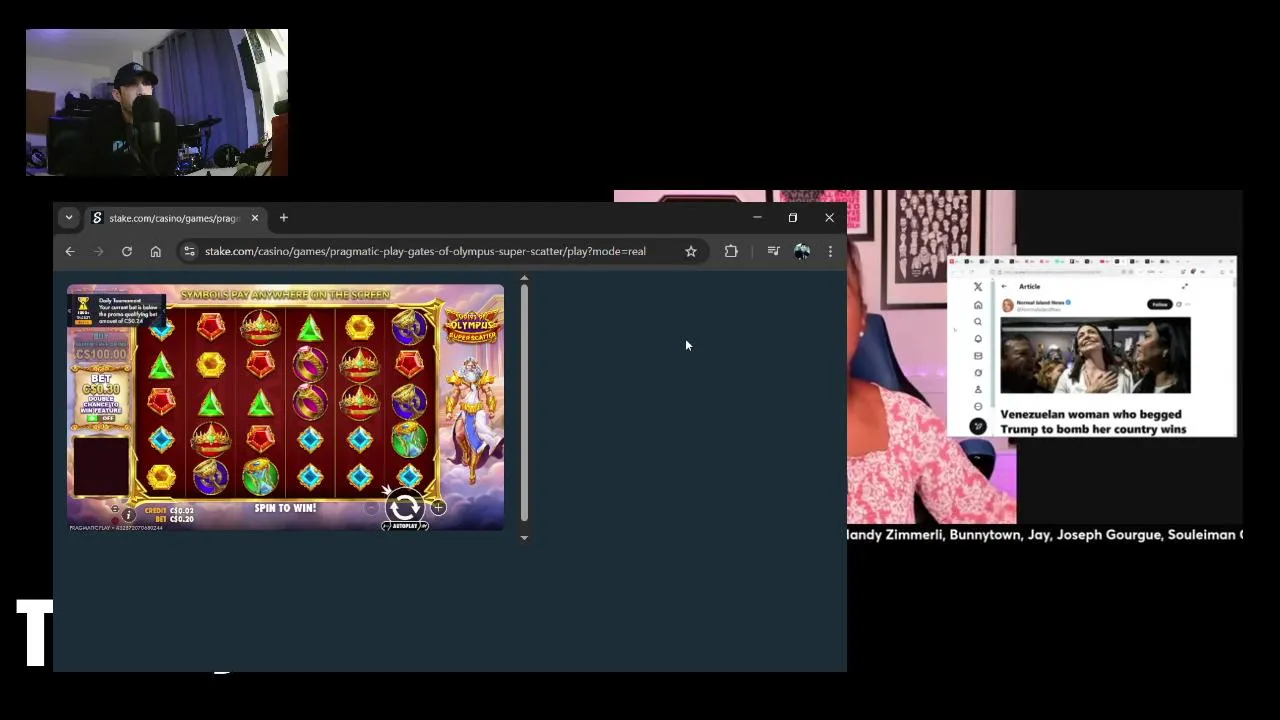Viewport: 1280px width, 720px height.
Task: Toggle Double Chance to Win feature switch
Action: 101,417
